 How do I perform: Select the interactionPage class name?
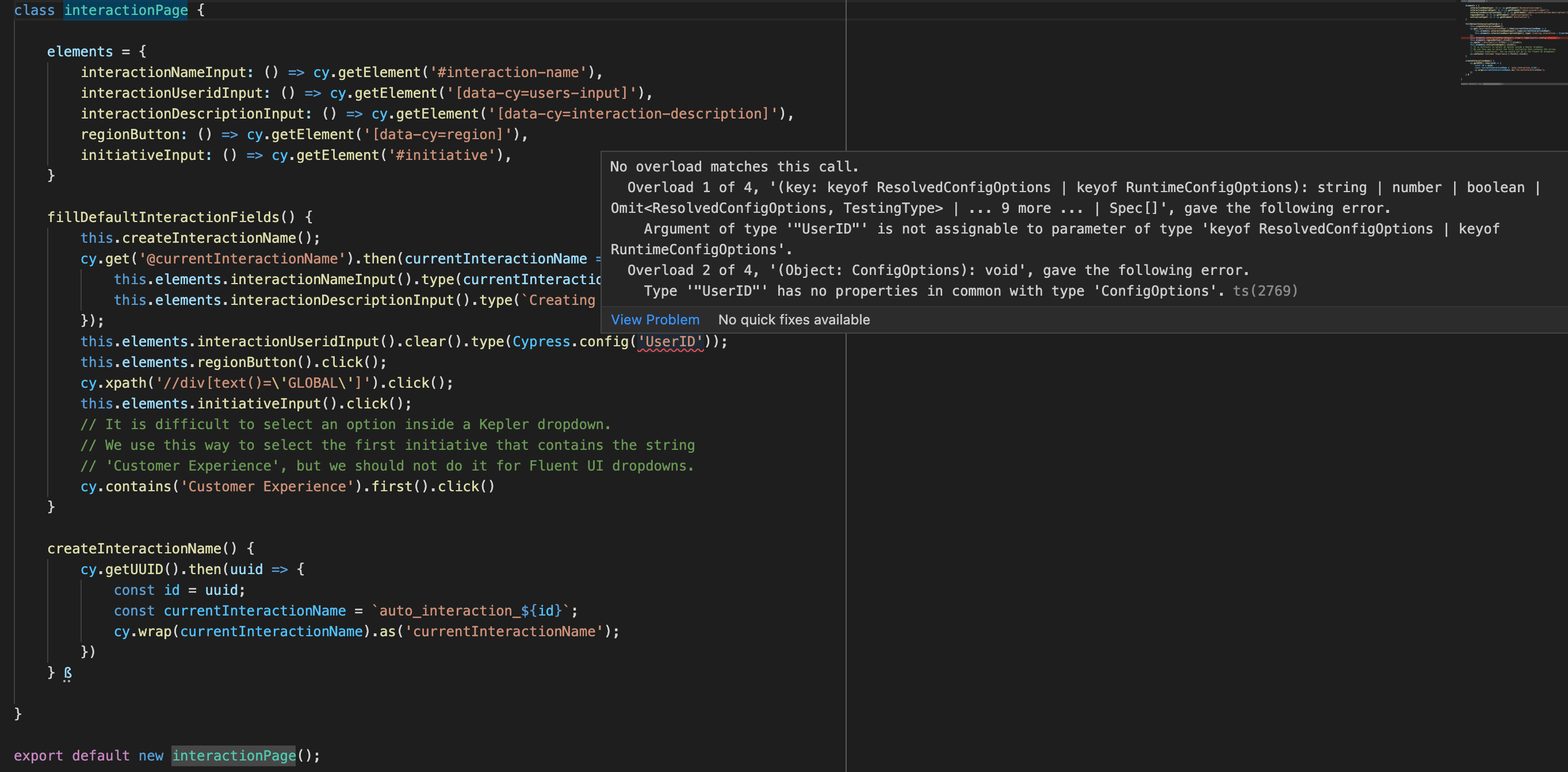click(126, 10)
